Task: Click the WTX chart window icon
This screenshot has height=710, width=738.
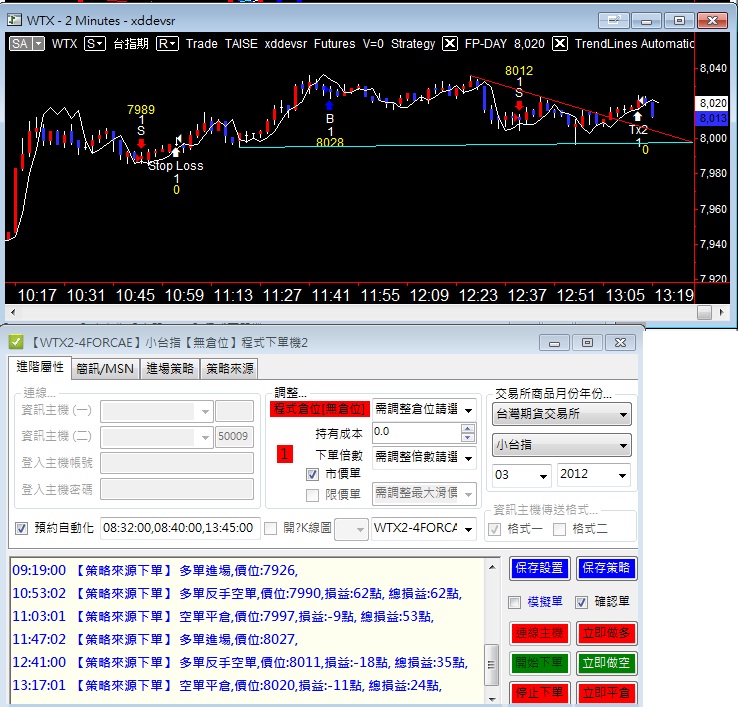Action: [x=15, y=20]
